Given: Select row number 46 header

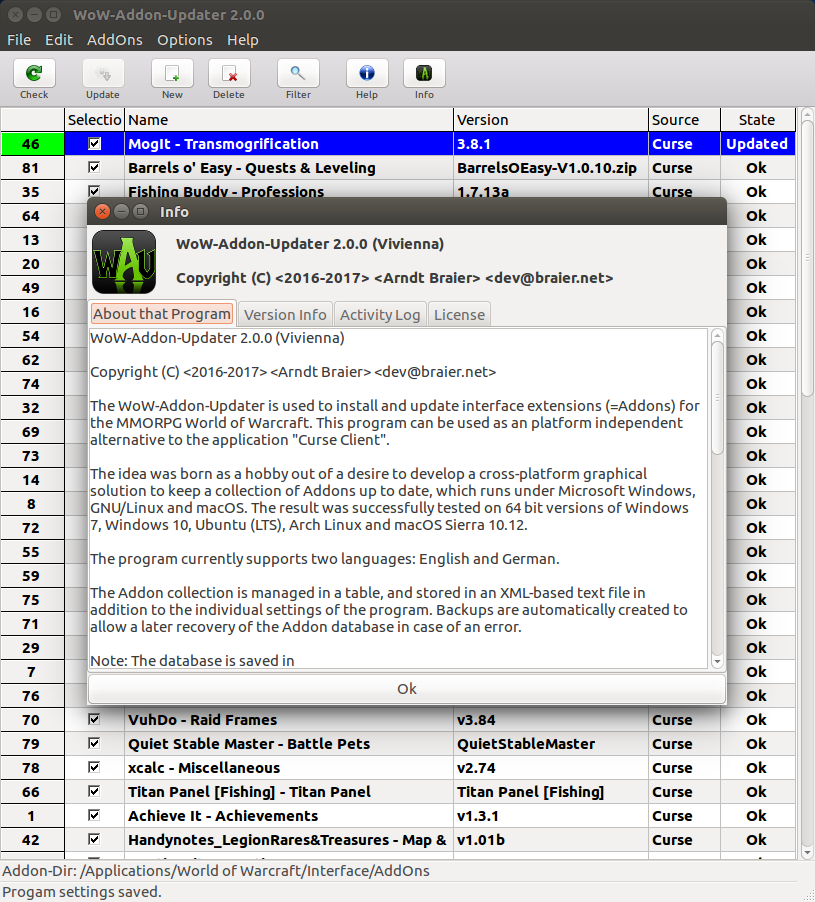Looking at the screenshot, I should pos(32,144).
